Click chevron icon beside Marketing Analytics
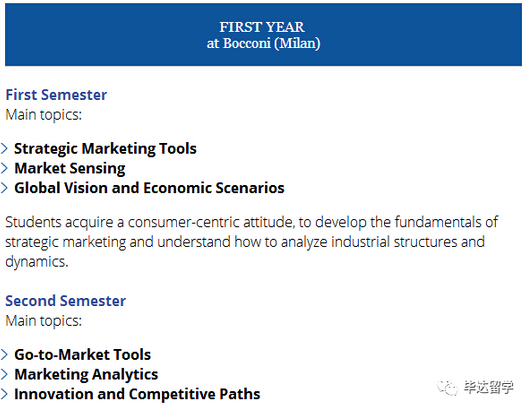 pos(4,374)
